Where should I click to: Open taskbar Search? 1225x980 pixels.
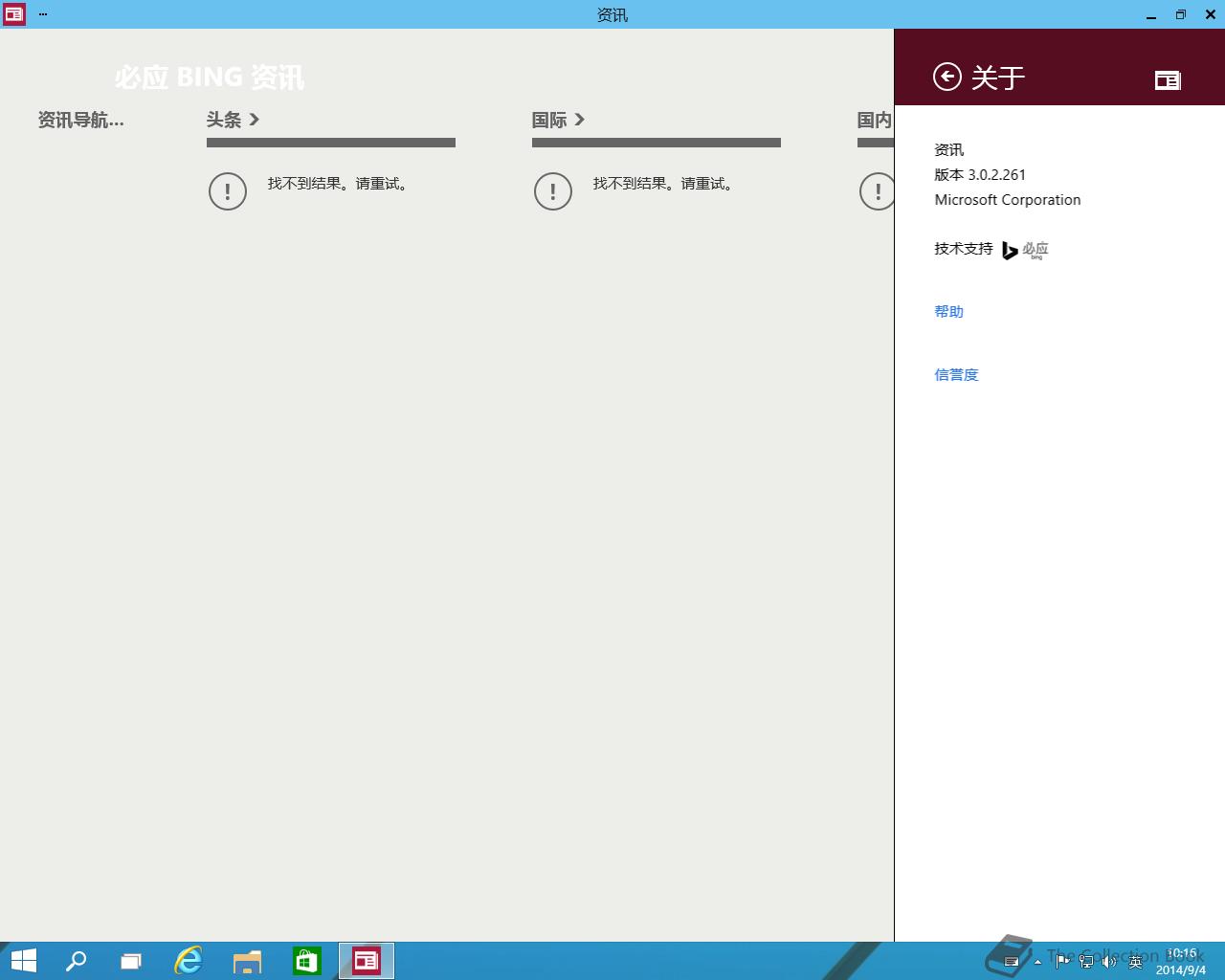(76, 961)
